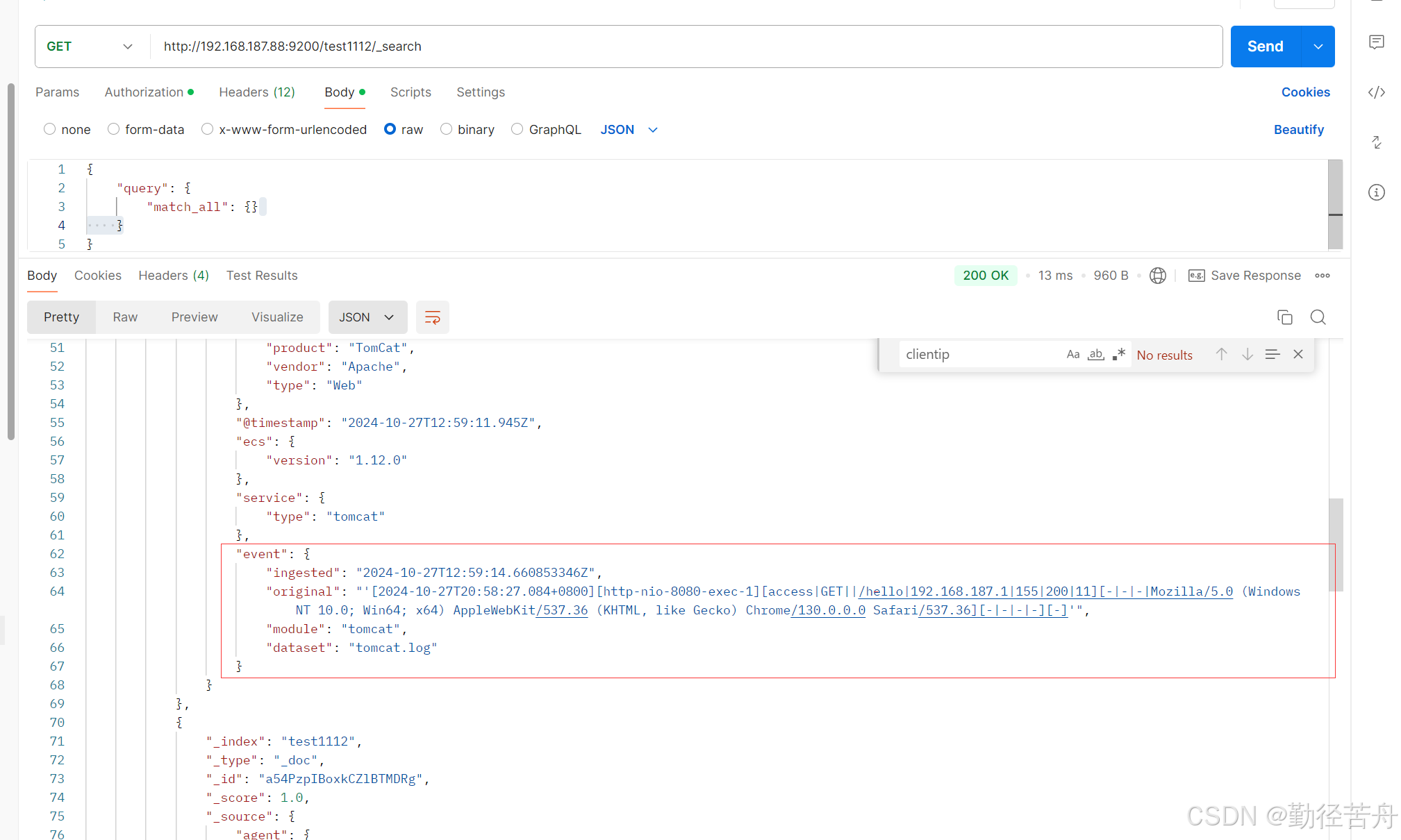Open the Test Results response tab
This screenshot has height=840, width=1401.
point(261,276)
